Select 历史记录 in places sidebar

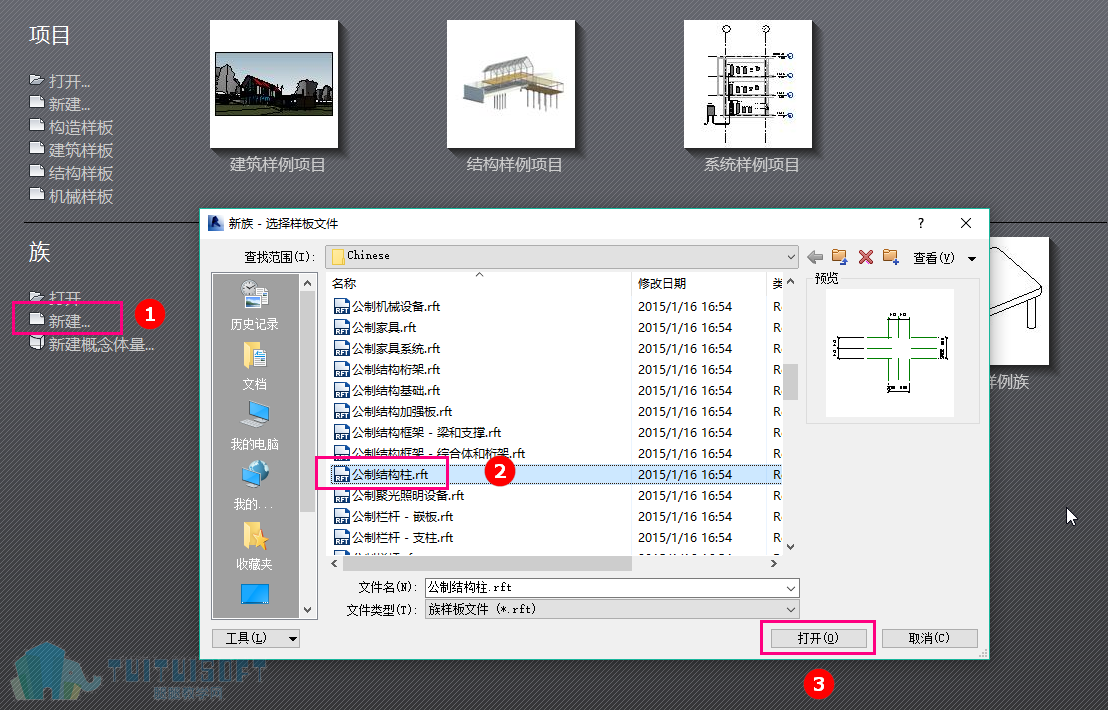254,305
